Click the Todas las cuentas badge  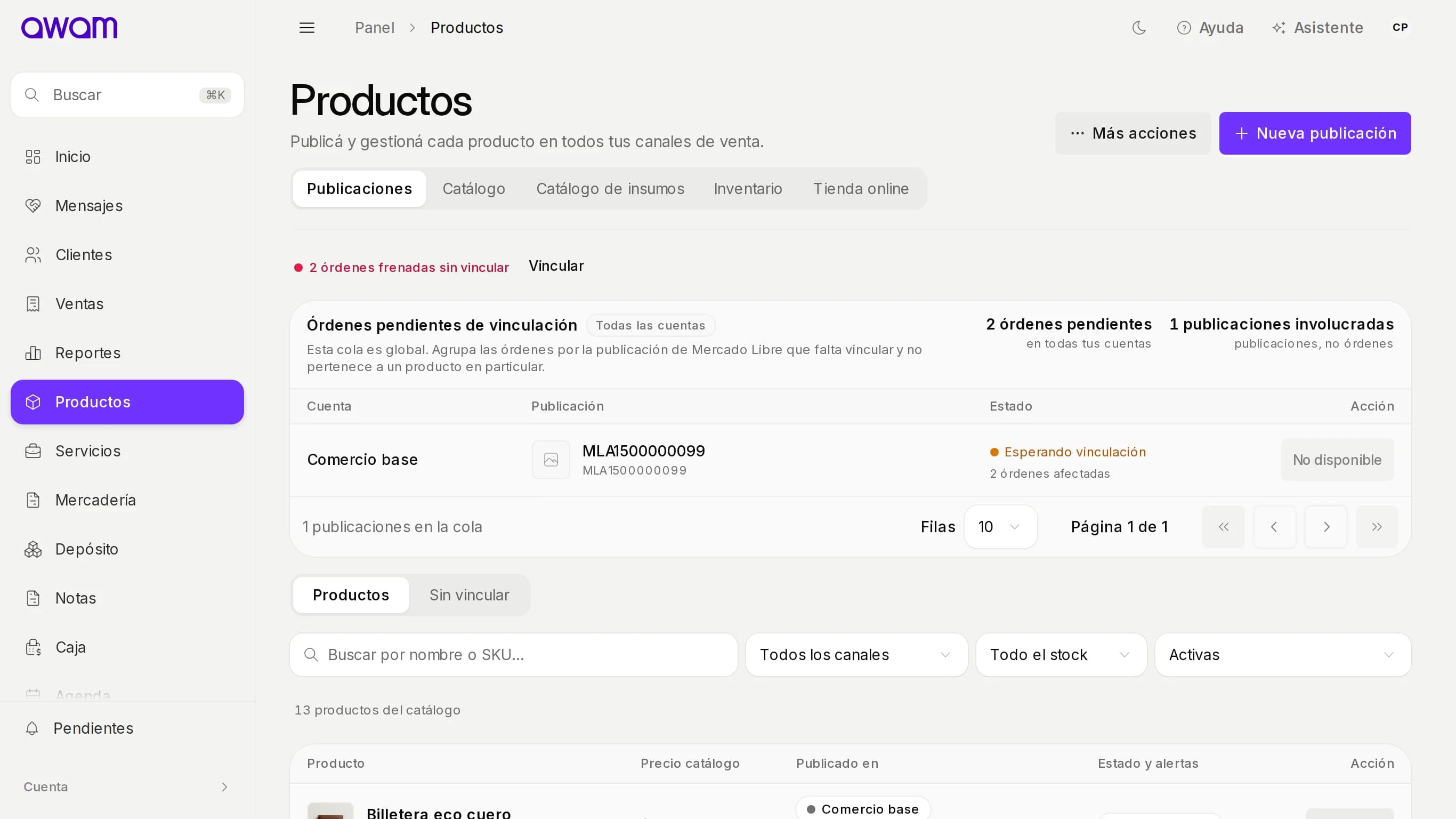click(x=651, y=325)
